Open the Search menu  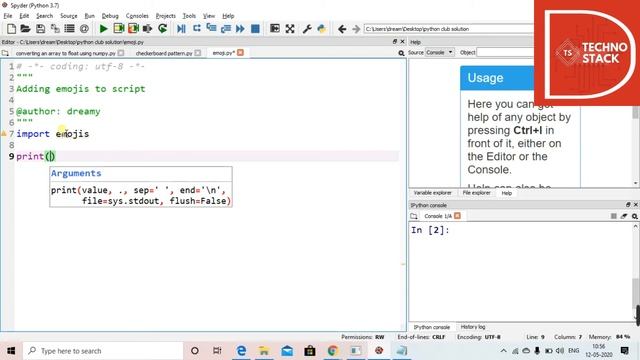44,16
